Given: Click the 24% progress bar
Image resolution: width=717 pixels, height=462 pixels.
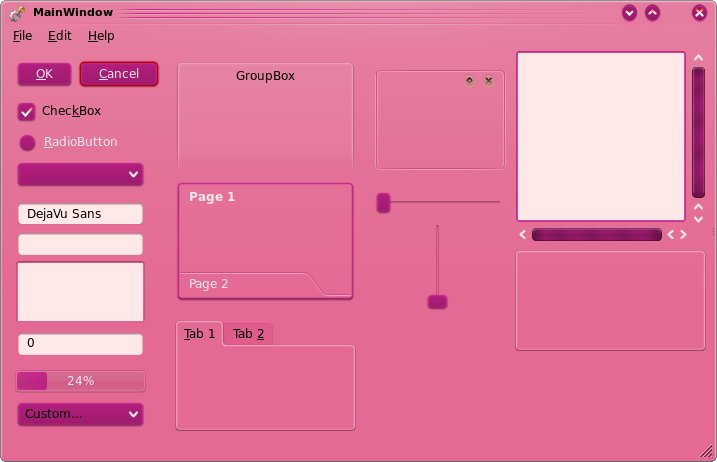Looking at the screenshot, I should pyautogui.click(x=80, y=381).
